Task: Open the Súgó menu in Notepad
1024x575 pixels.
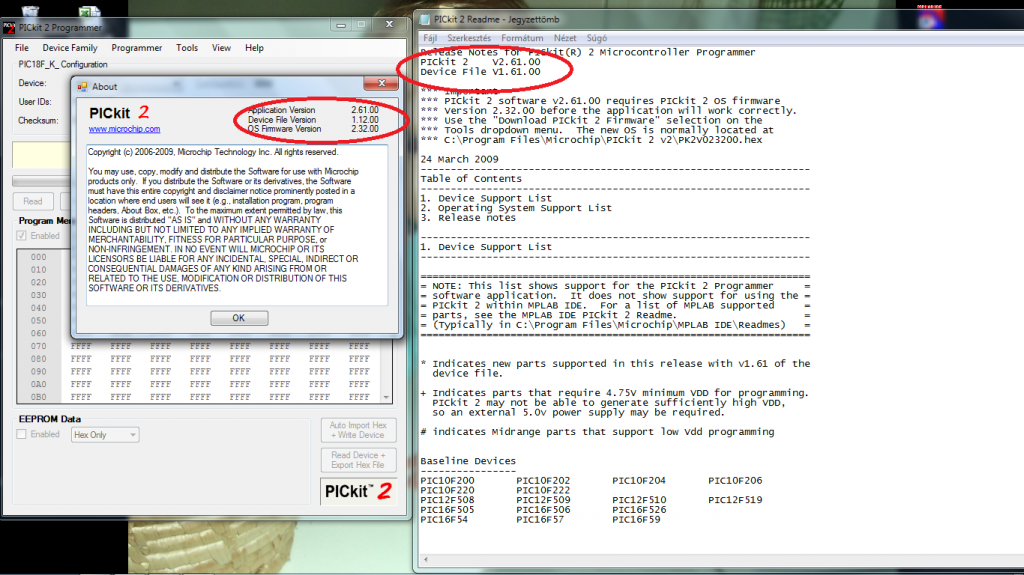Action: coord(596,38)
